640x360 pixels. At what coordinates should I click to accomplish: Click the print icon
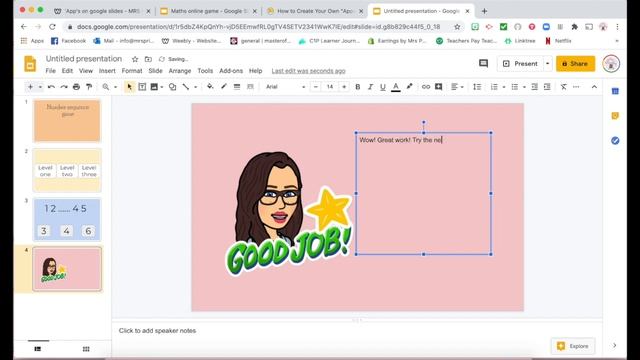click(x=76, y=87)
